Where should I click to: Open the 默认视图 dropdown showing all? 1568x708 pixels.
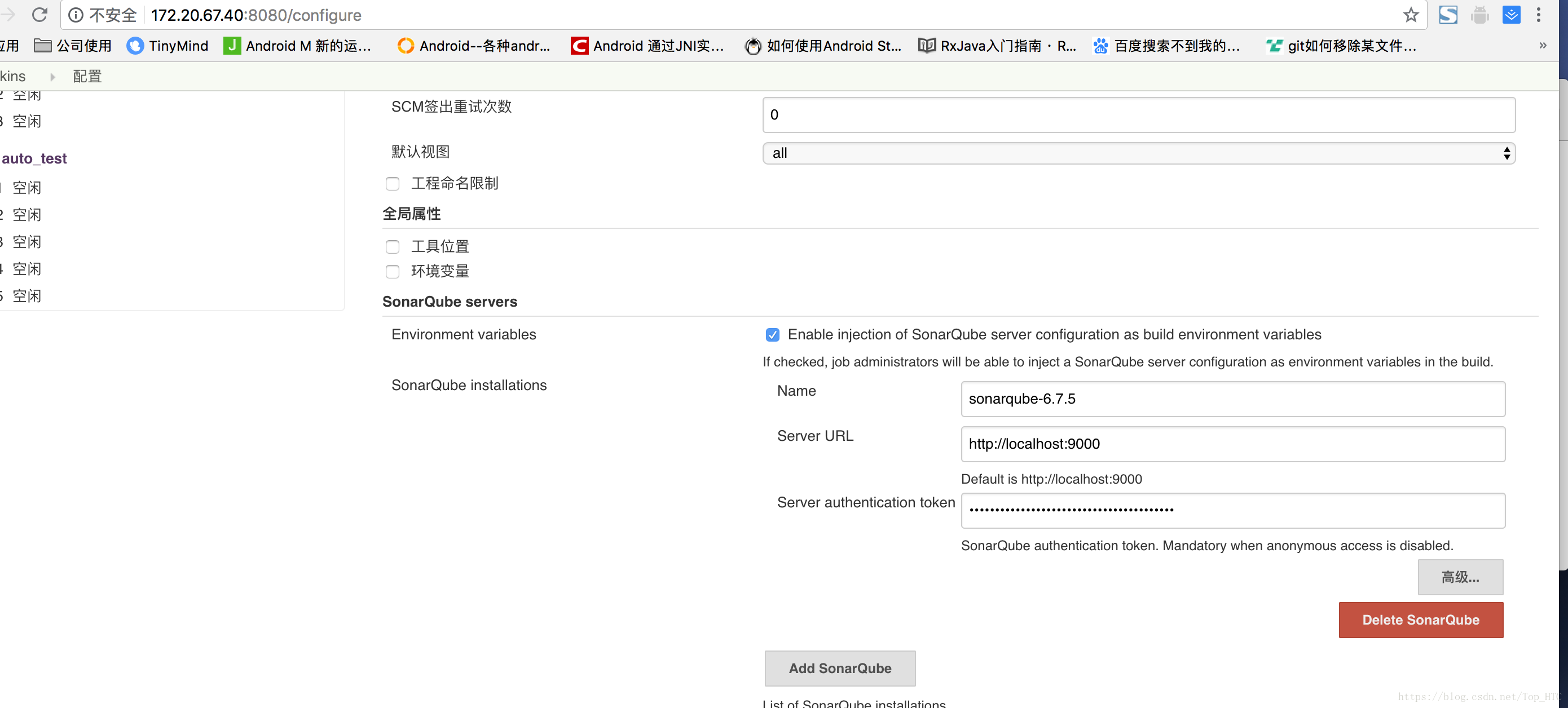(1138, 153)
